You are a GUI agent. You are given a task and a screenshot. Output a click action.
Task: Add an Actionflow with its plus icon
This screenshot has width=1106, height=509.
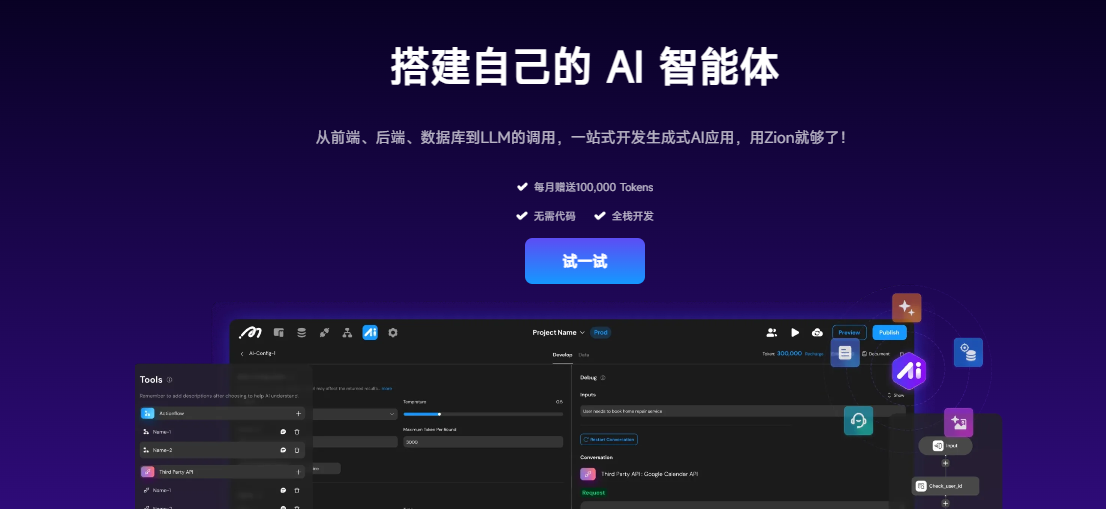(298, 413)
